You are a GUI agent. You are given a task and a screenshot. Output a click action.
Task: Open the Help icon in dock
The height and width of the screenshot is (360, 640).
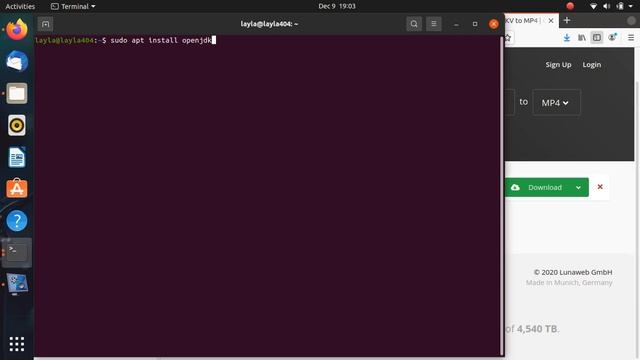[17, 221]
